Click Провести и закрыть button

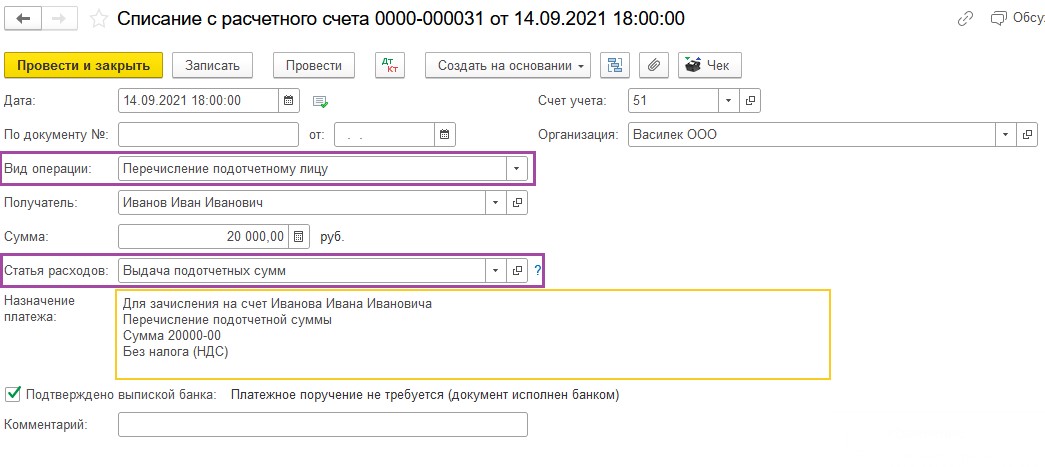(83, 65)
